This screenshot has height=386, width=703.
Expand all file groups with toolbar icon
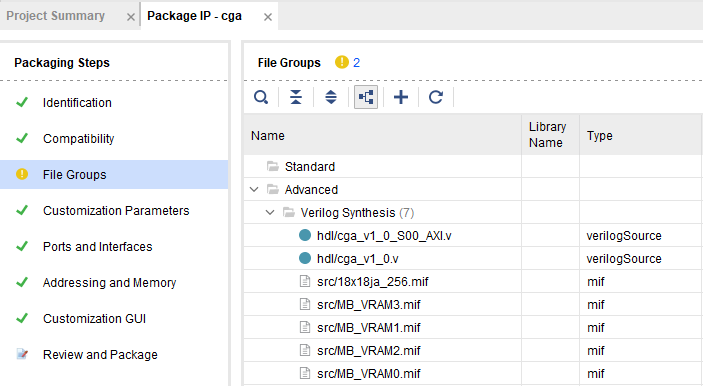[x=331, y=97]
